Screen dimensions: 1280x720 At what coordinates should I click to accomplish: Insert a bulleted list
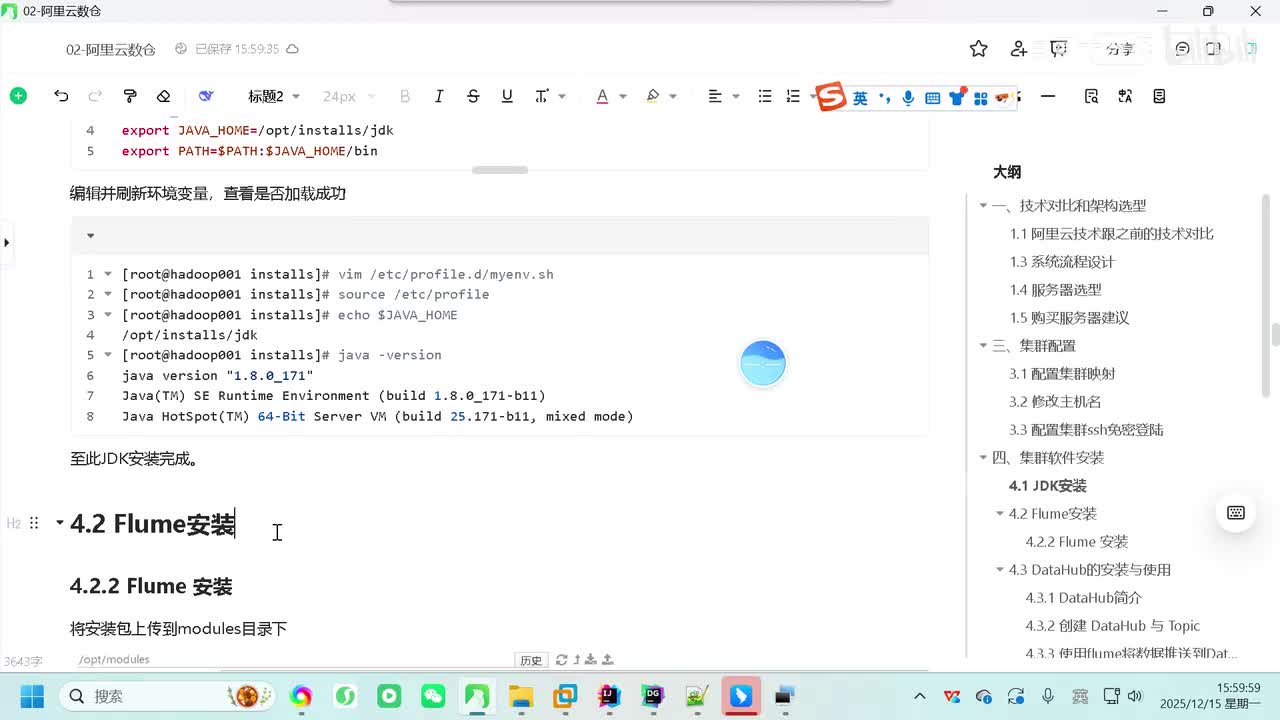click(x=765, y=96)
